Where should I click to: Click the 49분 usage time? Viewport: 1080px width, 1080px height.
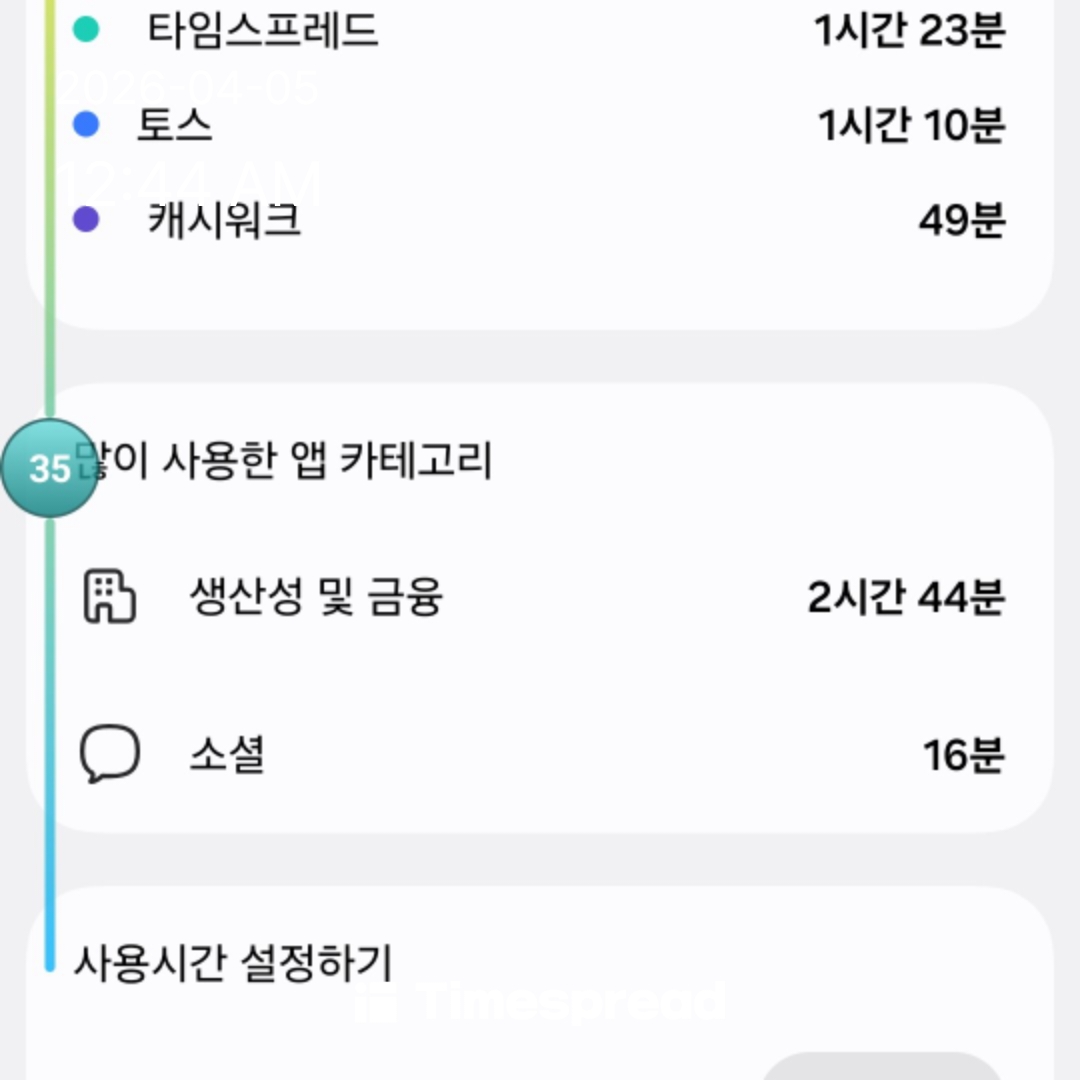click(961, 220)
